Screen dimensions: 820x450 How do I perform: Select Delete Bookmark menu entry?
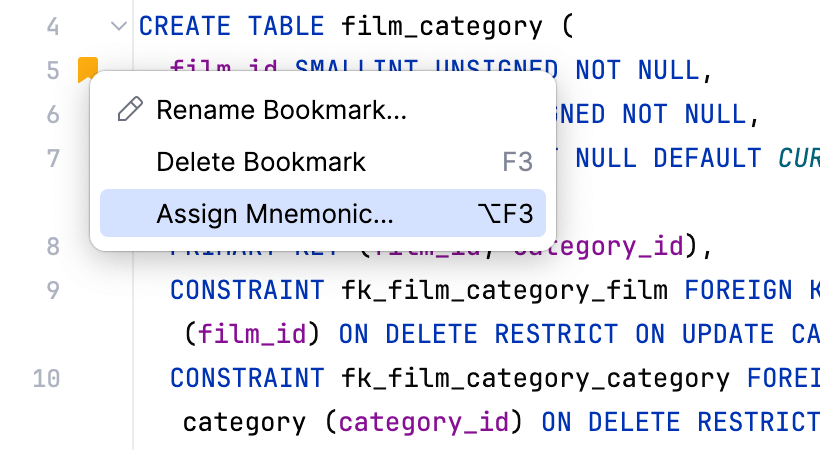click(x=261, y=162)
